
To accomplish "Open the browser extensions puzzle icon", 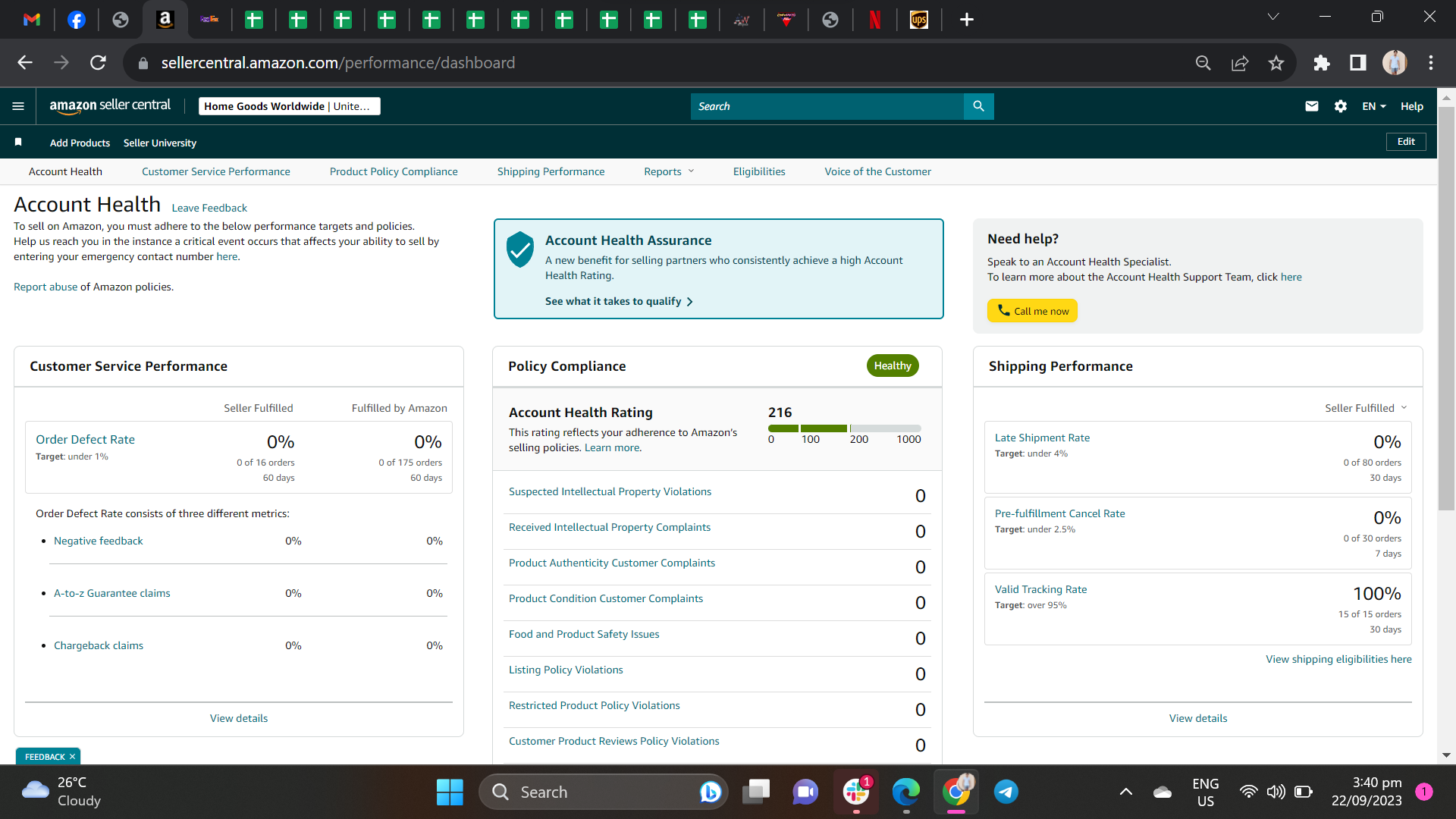I will coord(1321,63).
